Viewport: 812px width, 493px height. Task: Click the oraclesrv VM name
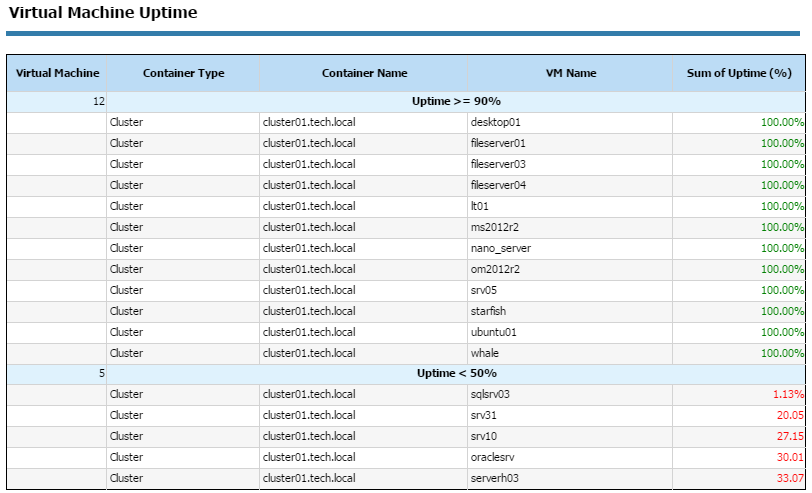coord(492,457)
